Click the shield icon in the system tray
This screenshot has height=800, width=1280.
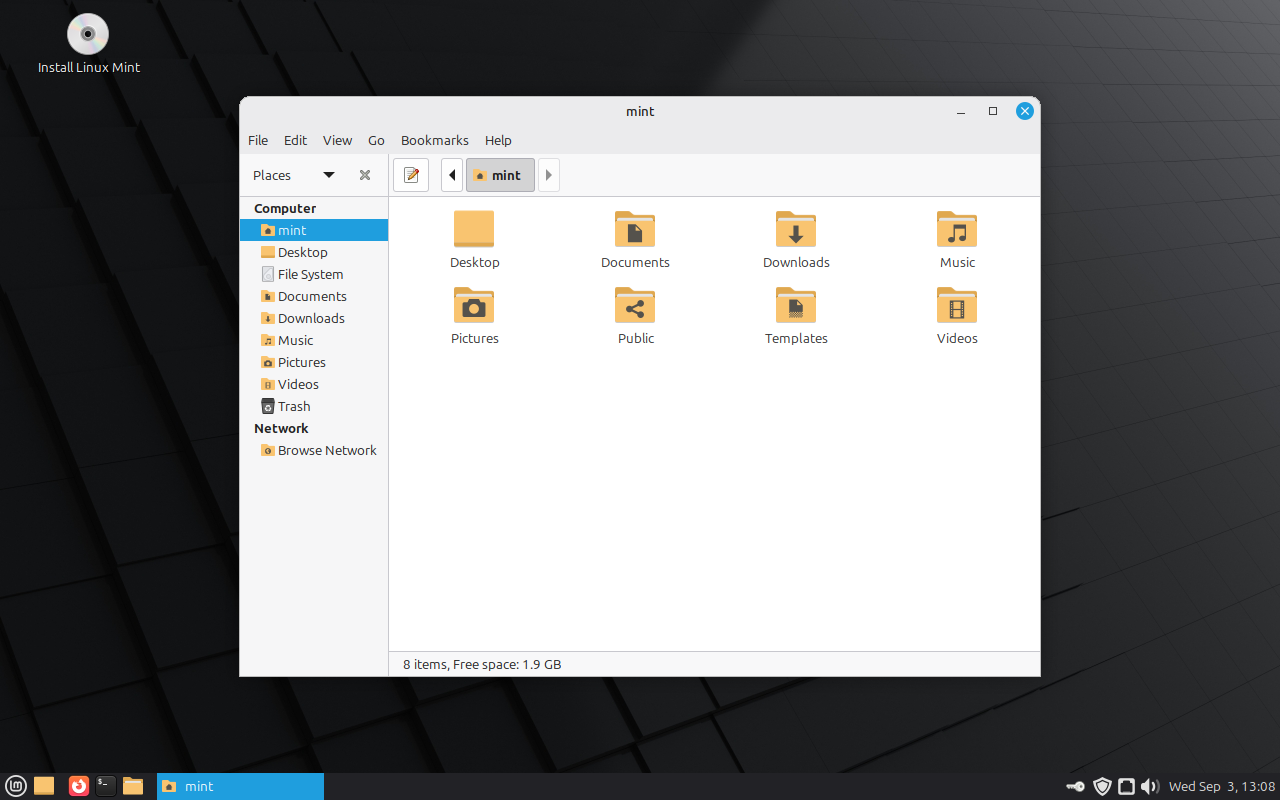1102,786
